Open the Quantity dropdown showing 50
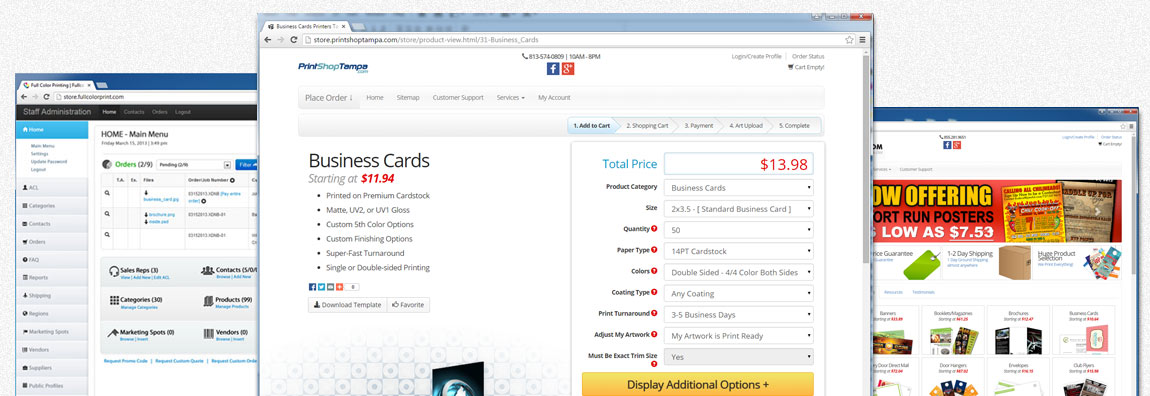This screenshot has height=396, width=1150. (739, 230)
